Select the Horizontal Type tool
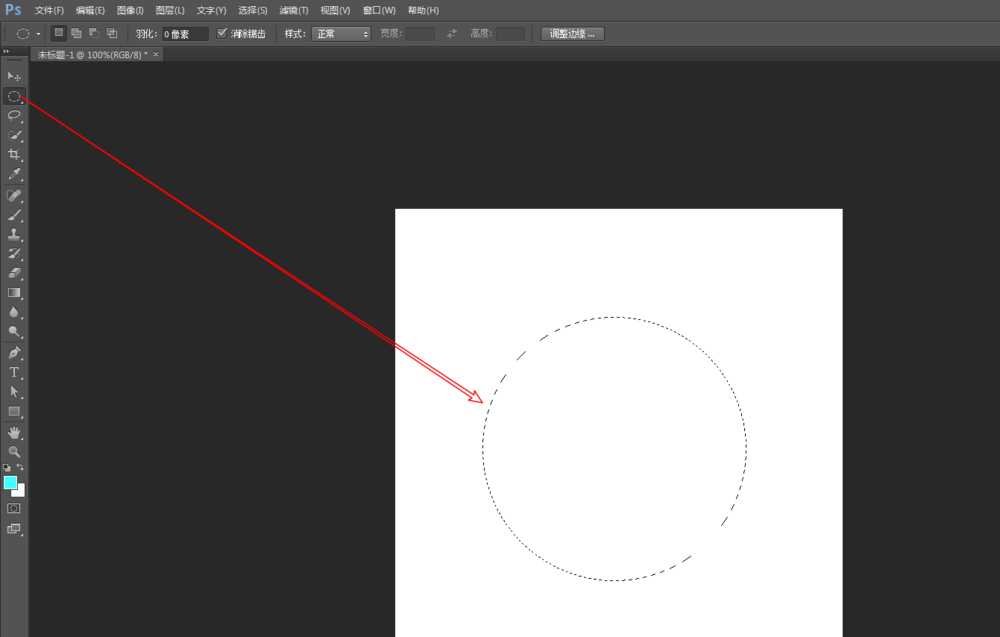 point(14,372)
